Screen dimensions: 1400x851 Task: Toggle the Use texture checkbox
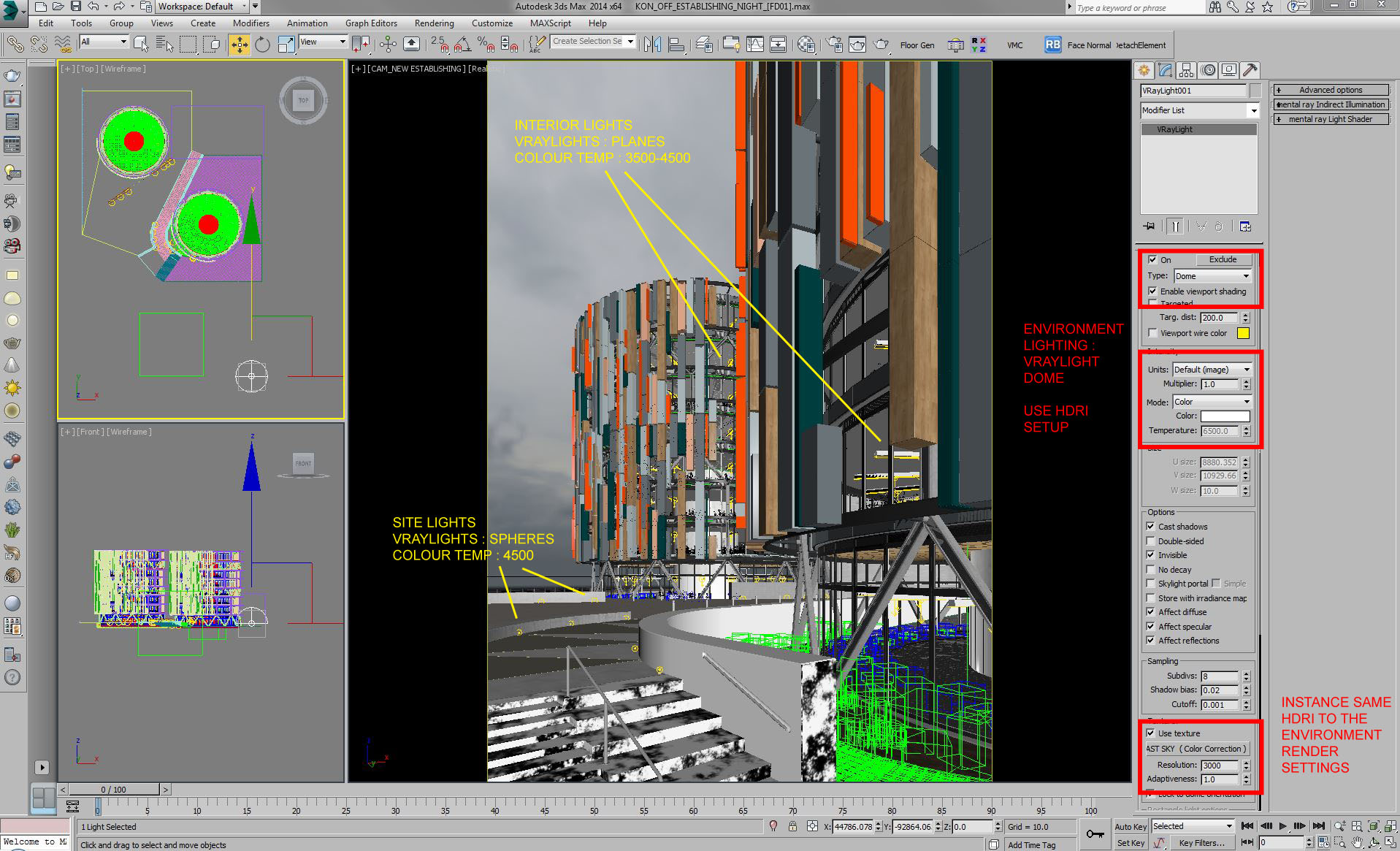coord(1151,733)
